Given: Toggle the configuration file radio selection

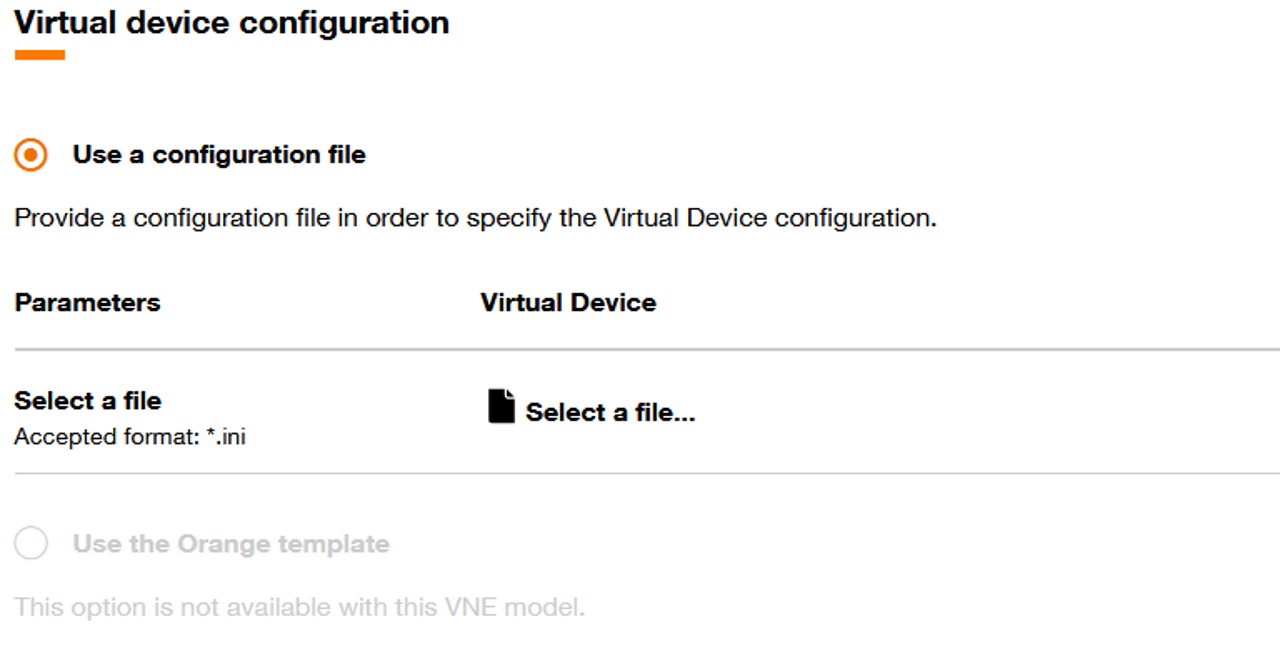Looking at the screenshot, I should coord(29,155).
